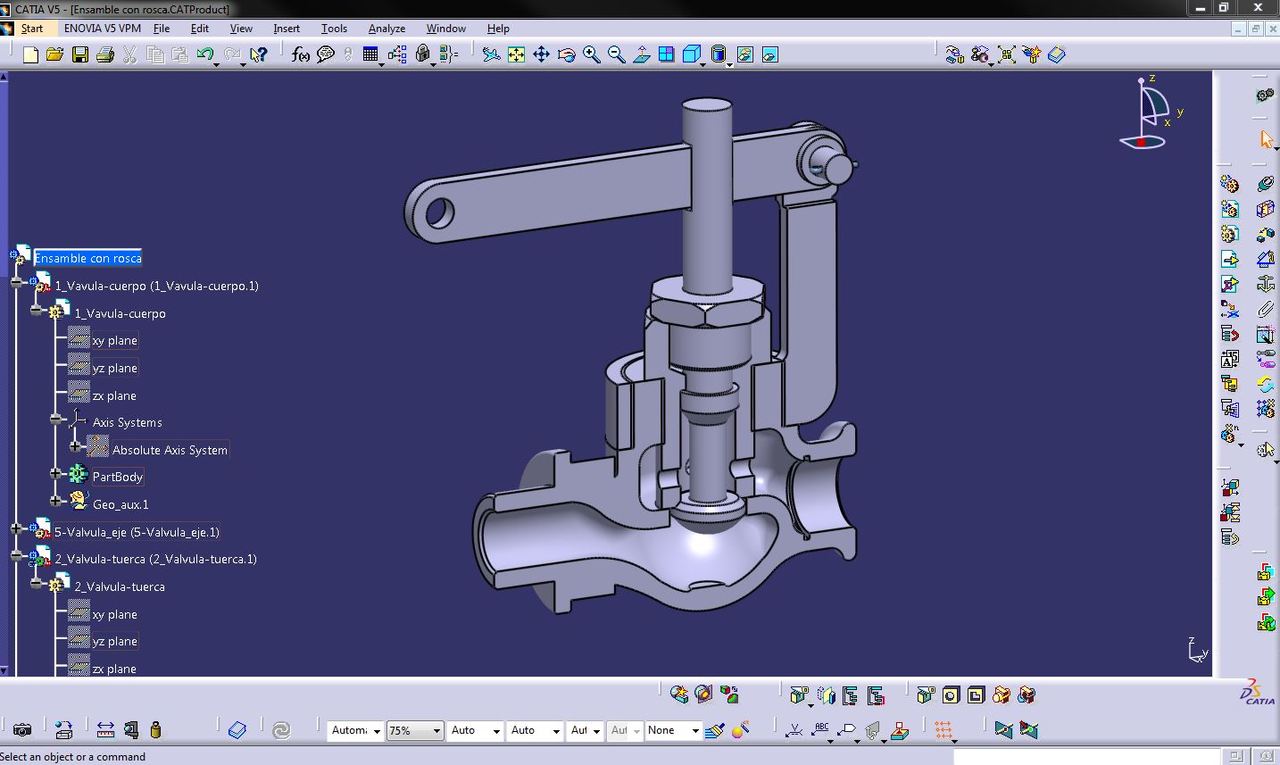Screen dimensions: 1280x765
Task: Open the Help menu
Action: click(498, 28)
